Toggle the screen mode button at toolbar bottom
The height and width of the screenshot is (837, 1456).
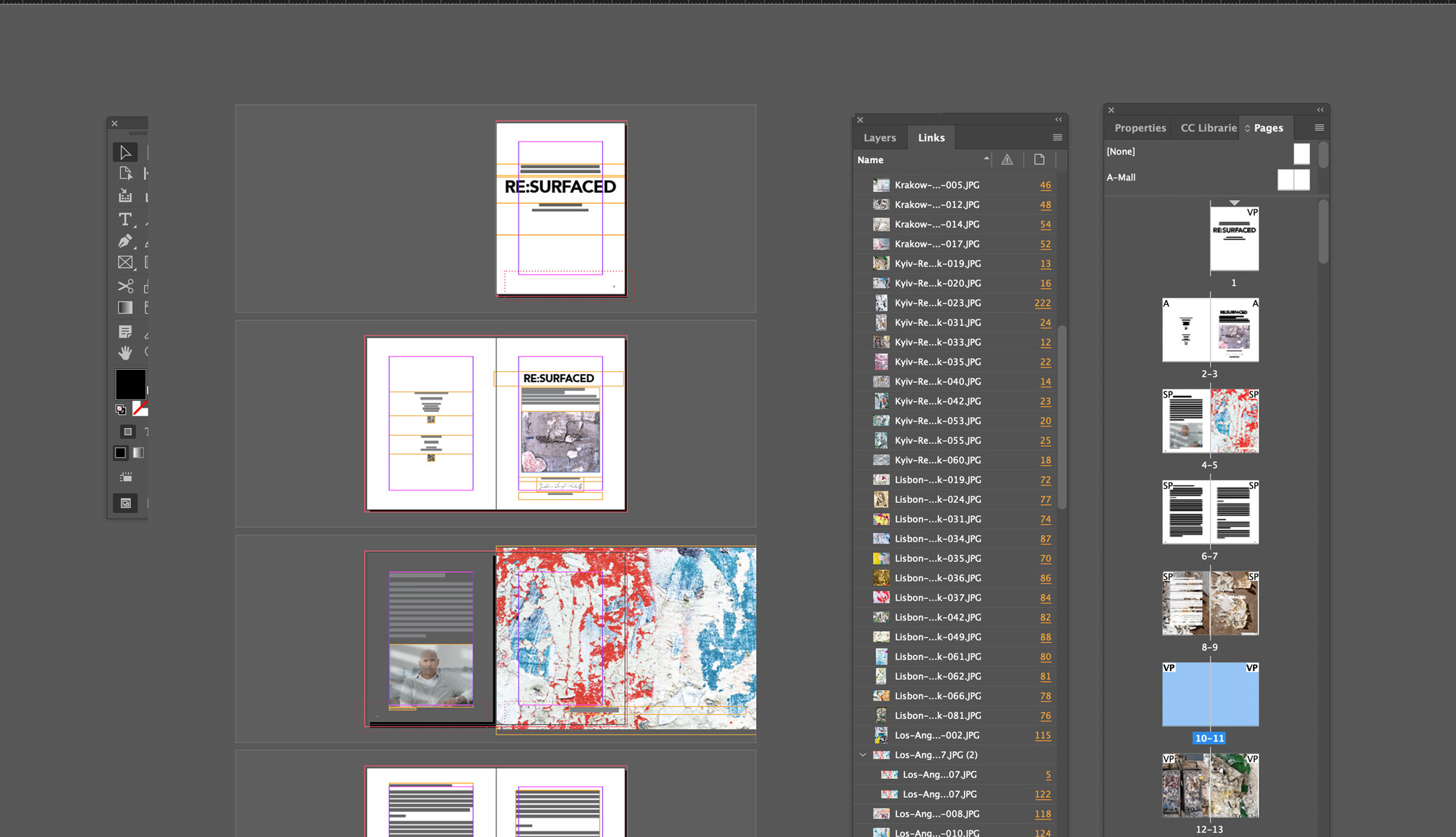(125, 503)
